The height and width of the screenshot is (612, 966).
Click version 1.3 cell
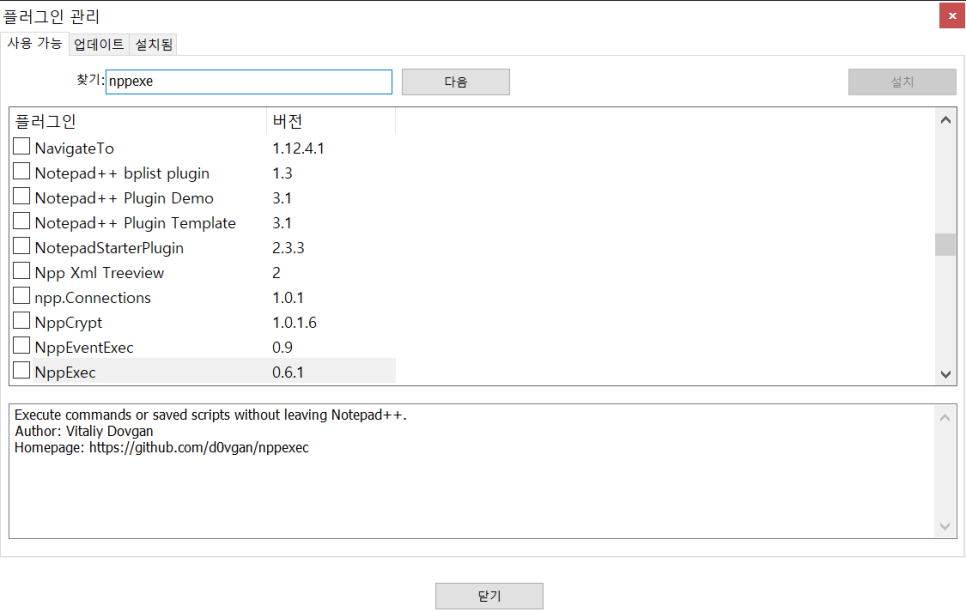click(282, 173)
